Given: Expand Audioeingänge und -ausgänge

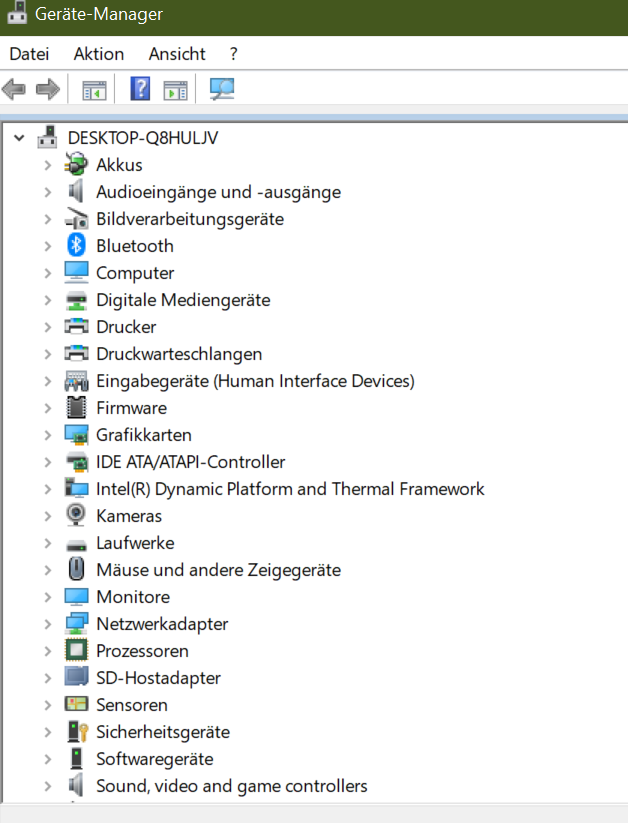Looking at the screenshot, I should coord(47,192).
